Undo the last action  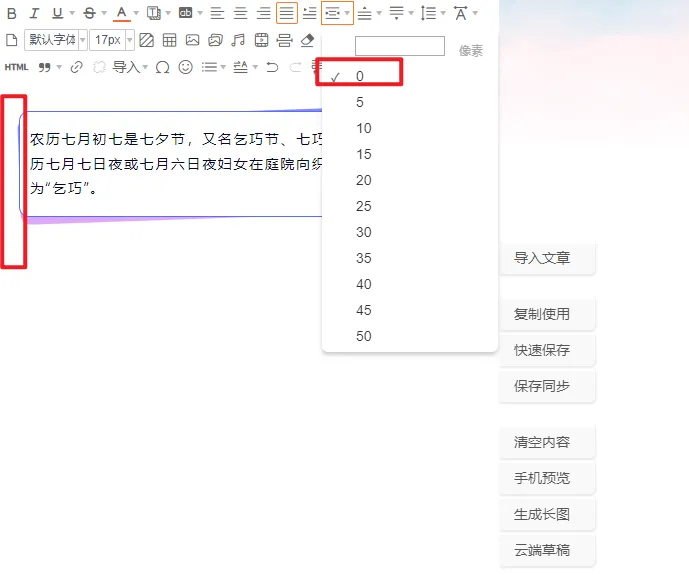(272, 67)
